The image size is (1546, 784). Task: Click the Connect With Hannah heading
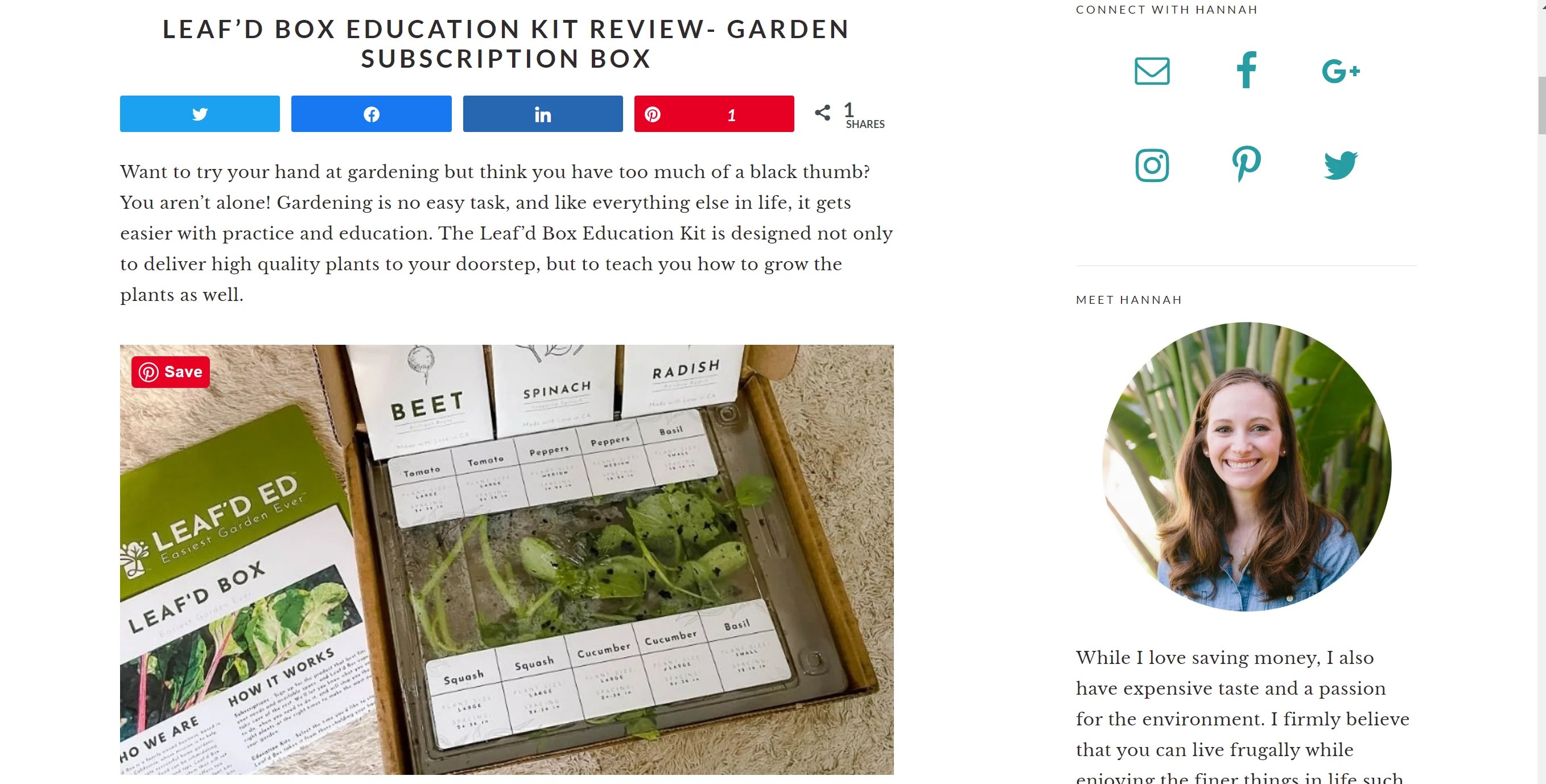[x=1166, y=10]
